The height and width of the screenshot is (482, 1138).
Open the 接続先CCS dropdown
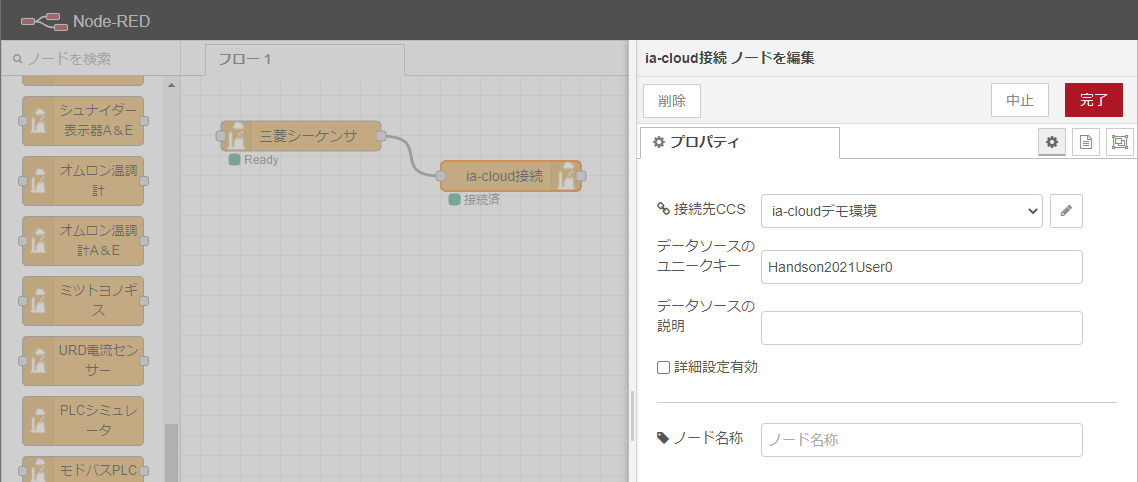pos(901,211)
